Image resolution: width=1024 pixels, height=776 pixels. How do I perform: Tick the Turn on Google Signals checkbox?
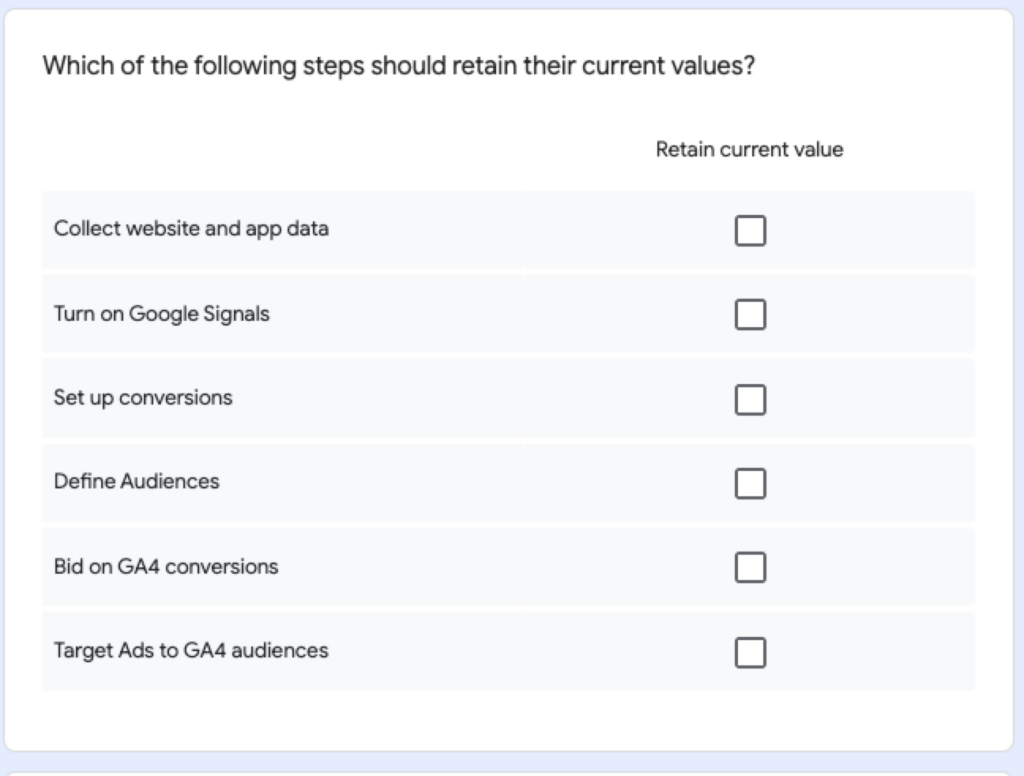(x=750, y=314)
